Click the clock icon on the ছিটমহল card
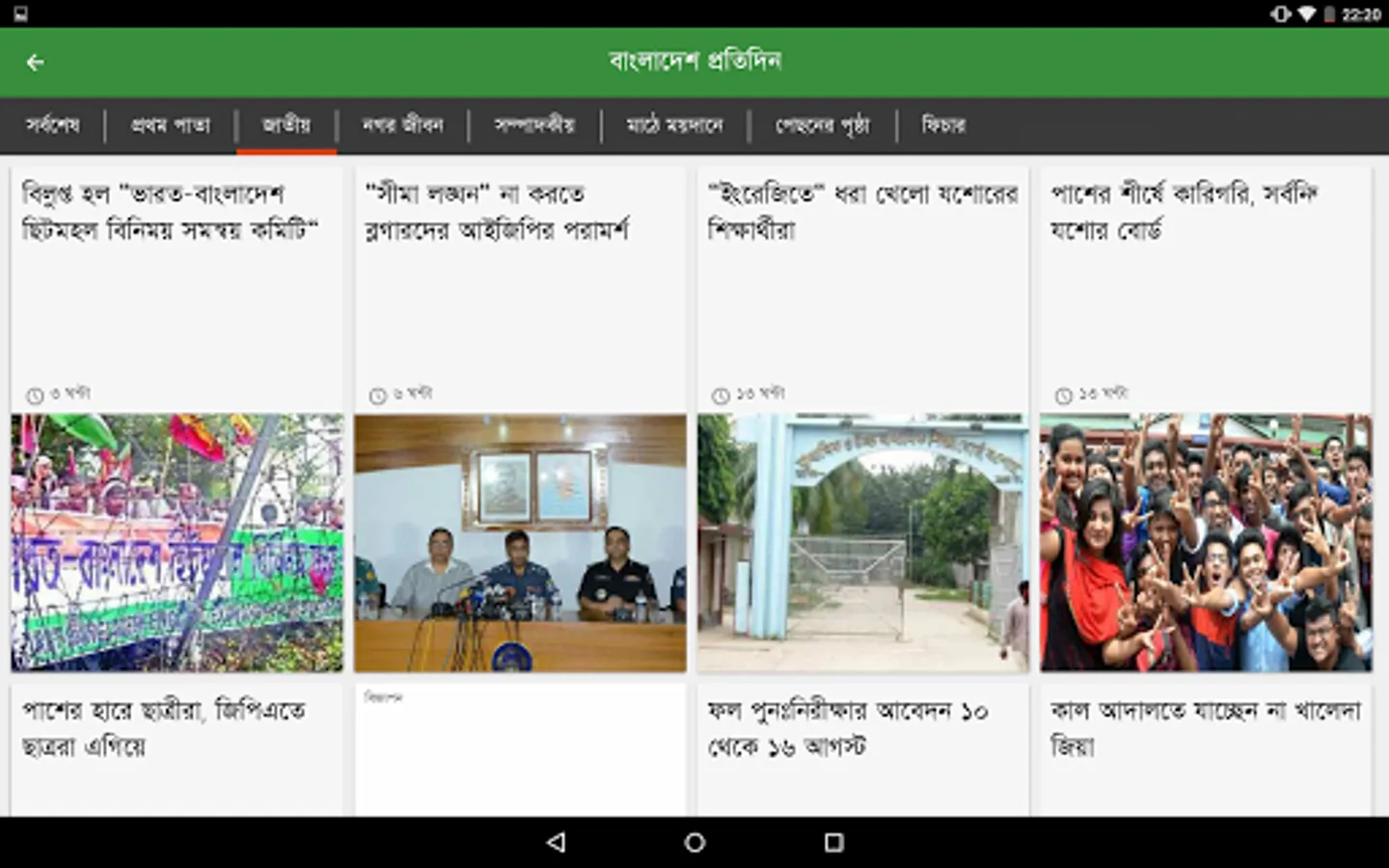This screenshot has width=1389, height=868. coord(35,395)
